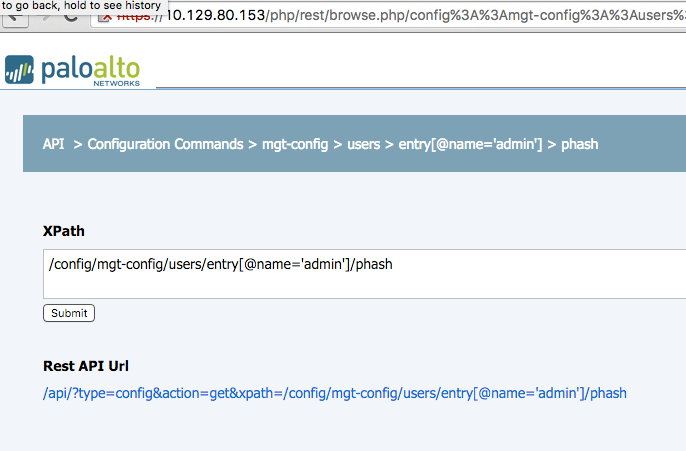Click the Palo Alto Networks logo icon
Image resolution: width=686 pixels, height=451 pixels.
click(20, 71)
